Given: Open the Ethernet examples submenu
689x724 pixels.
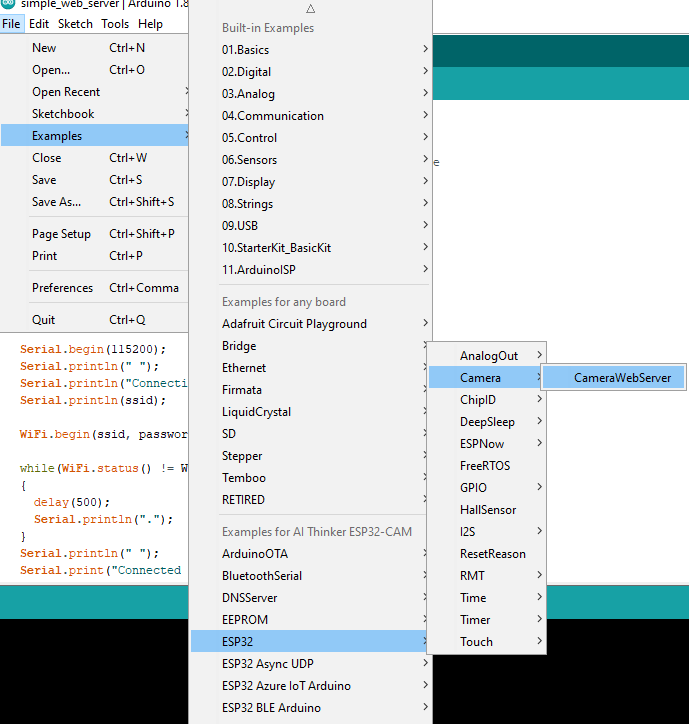Looking at the screenshot, I should tap(308, 368).
